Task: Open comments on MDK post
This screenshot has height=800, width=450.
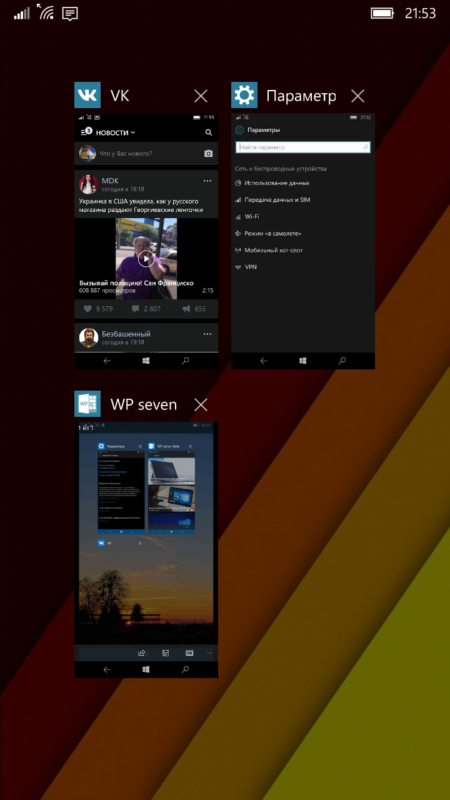Action: pyautogui.click(x=135, y=309)
